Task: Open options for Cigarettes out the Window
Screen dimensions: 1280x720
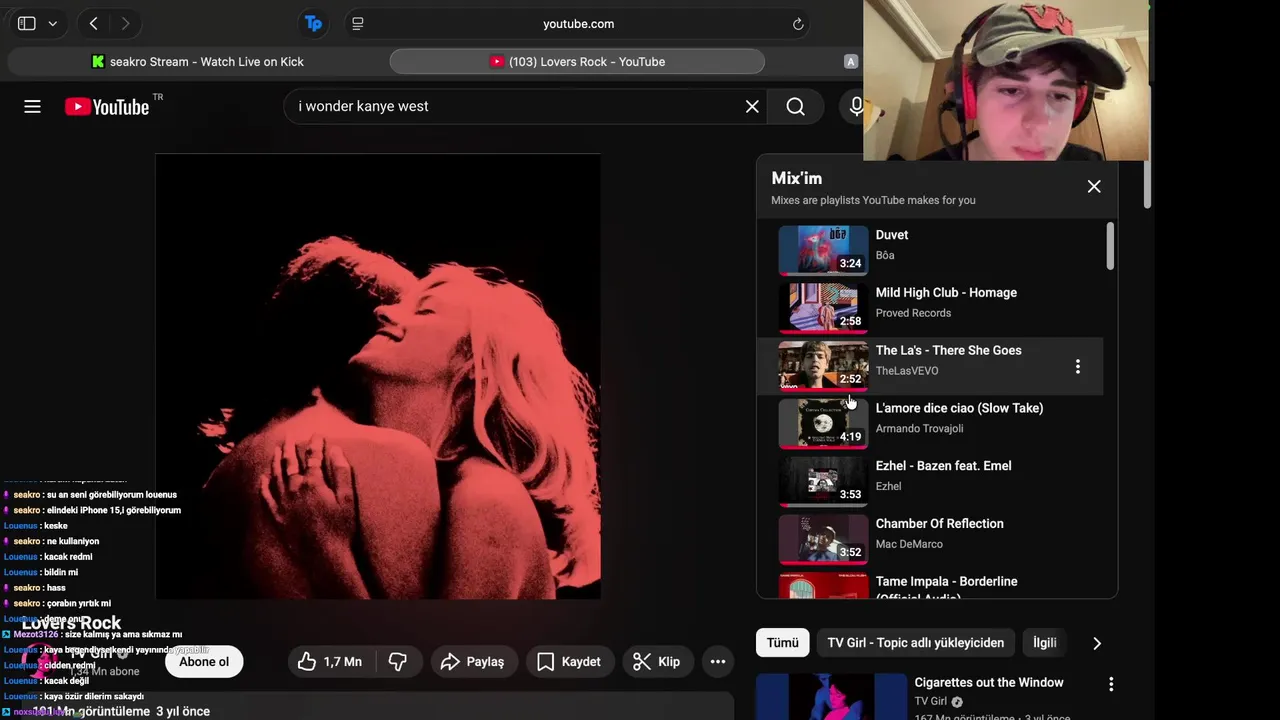Action: (1110, 684)
